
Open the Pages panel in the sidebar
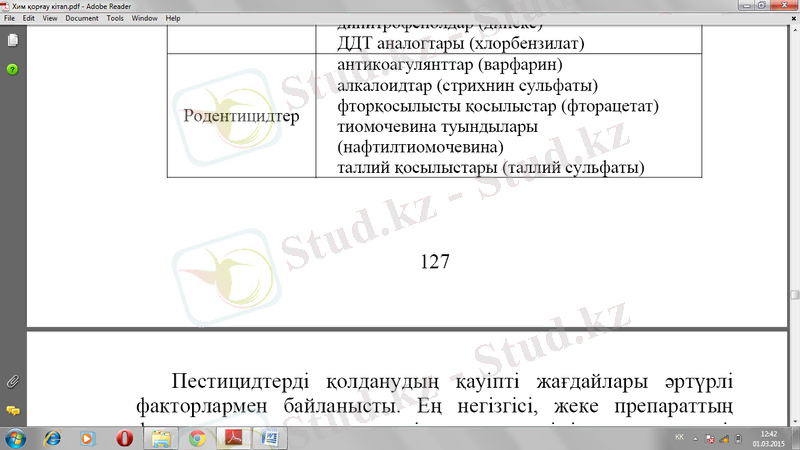13,40
